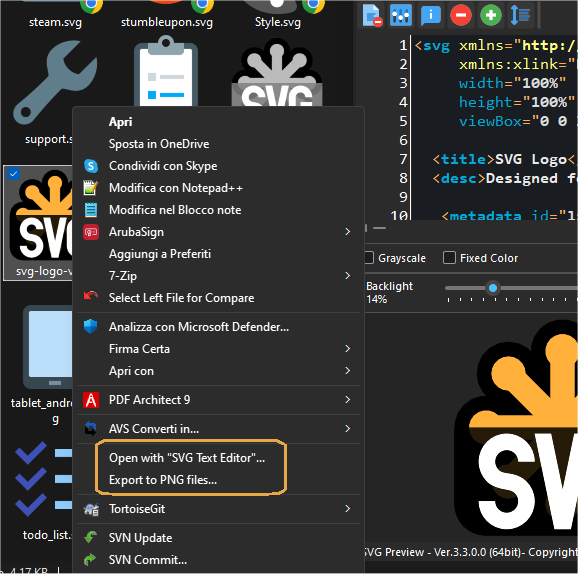
Task: Select the todo_list file thumbnail
Action: 43,479
